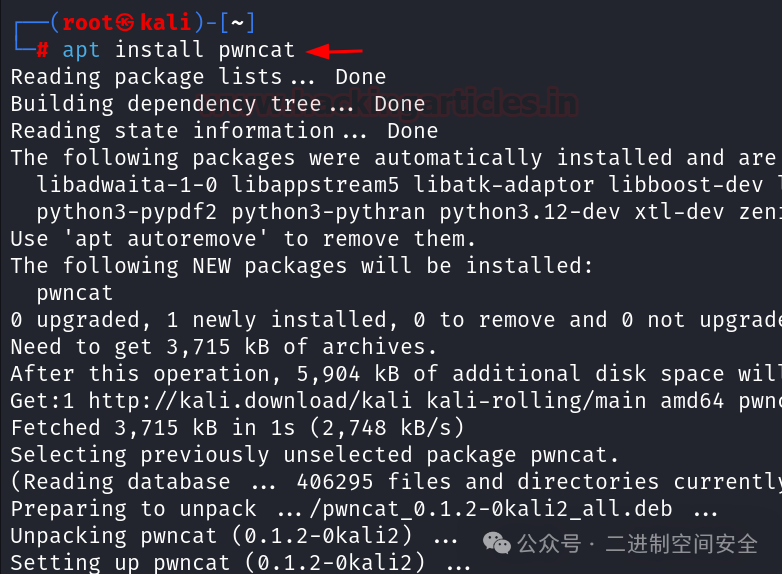
Task: Click the python3-pypdf2 package name
Action: pos(127,212)
